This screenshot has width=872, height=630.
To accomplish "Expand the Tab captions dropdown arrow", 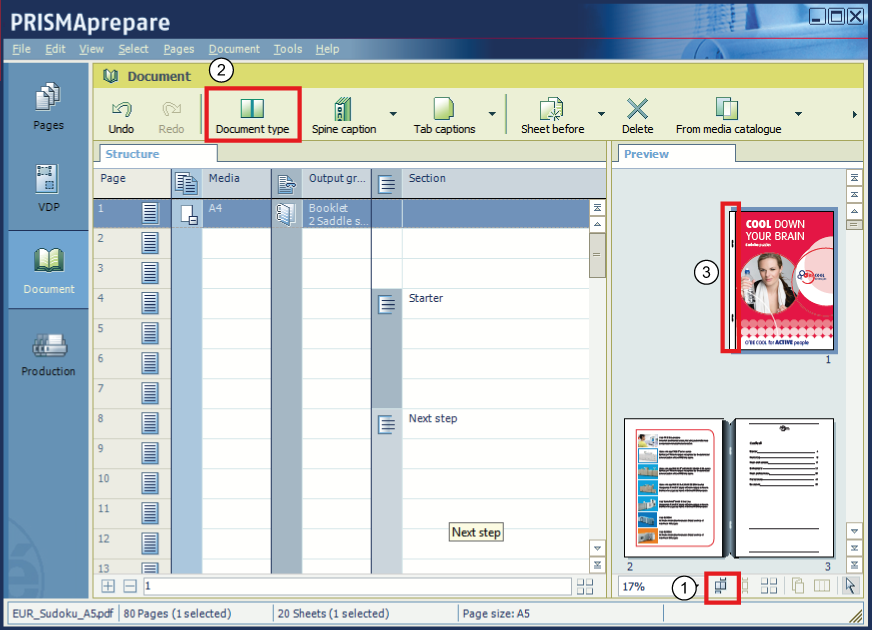I will click(492, 115).
